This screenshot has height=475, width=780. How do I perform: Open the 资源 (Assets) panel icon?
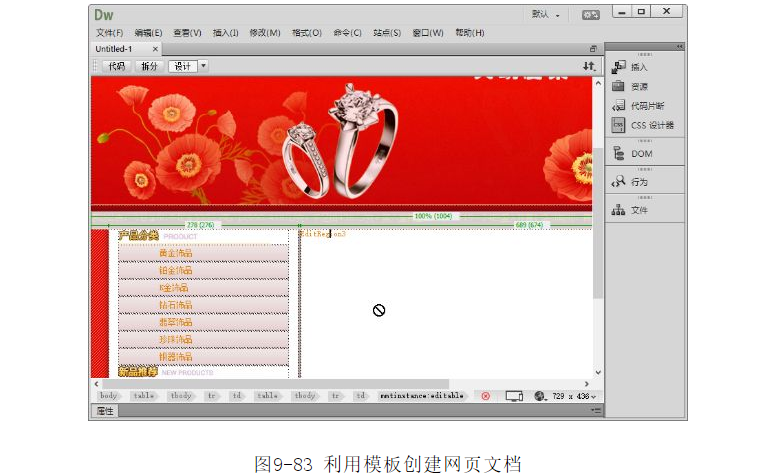pyautogui.click(x=619, y=86)
